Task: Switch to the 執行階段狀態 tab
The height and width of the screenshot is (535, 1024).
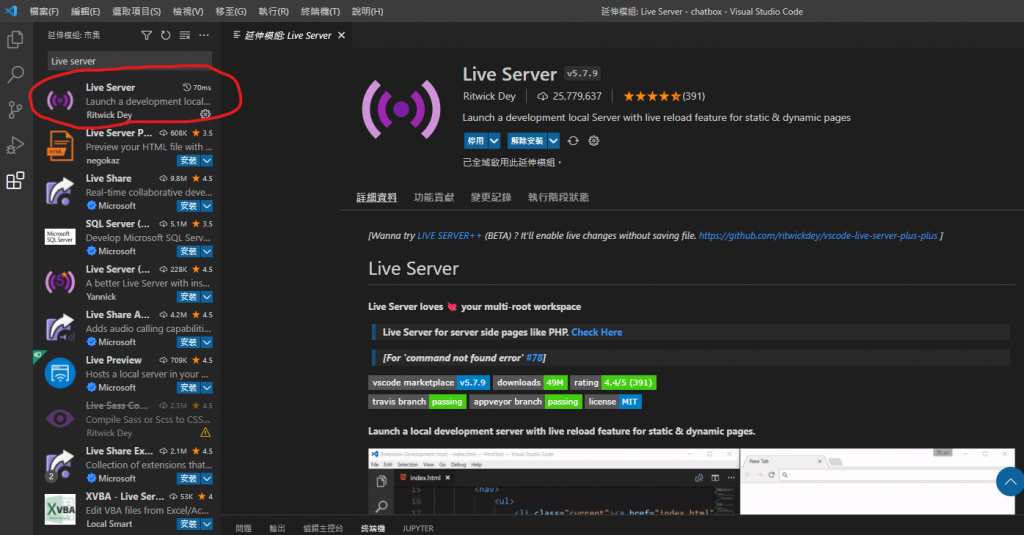Action: [558, 197]
